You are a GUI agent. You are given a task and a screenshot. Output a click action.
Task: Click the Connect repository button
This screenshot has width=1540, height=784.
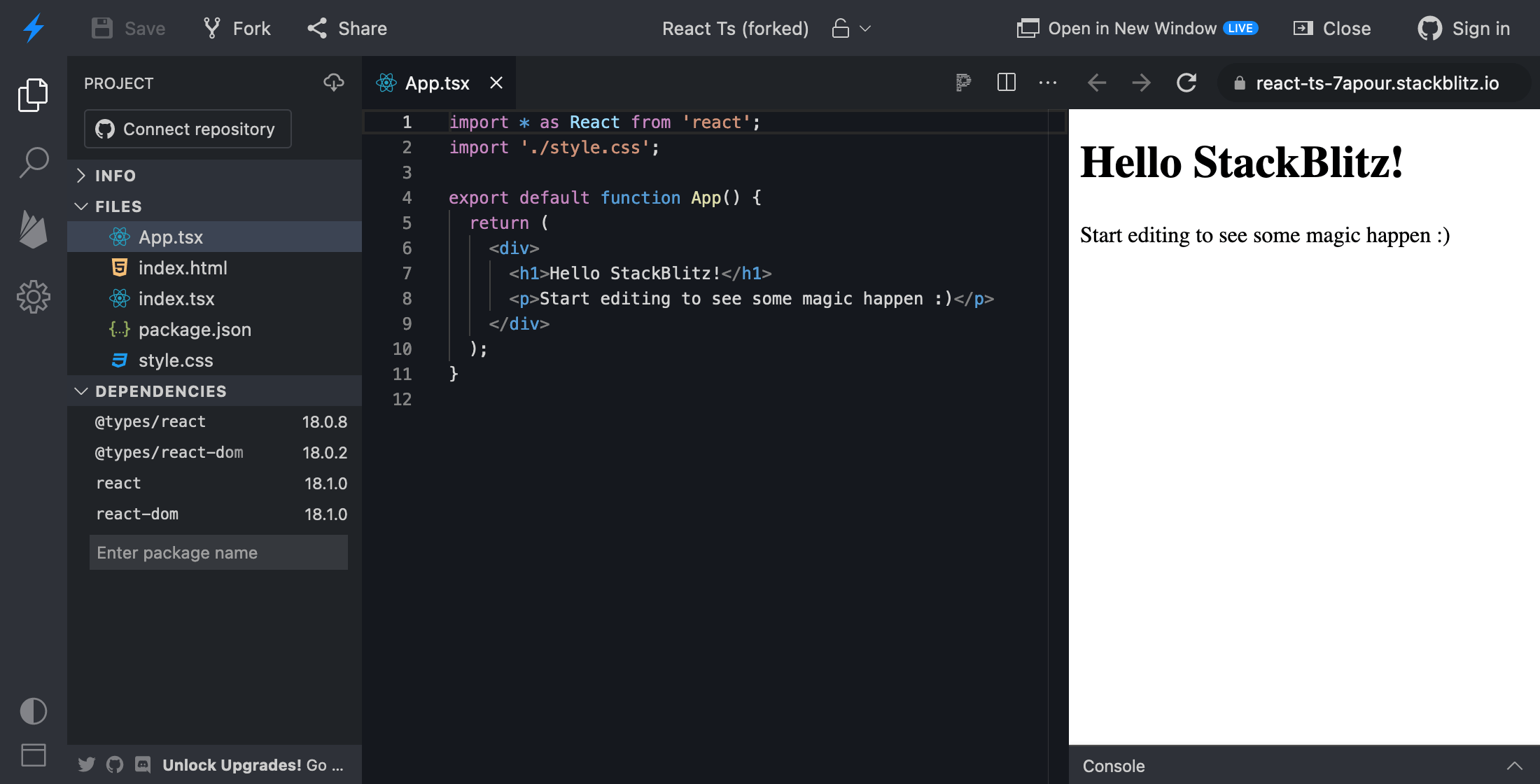[x=187, y=129]
